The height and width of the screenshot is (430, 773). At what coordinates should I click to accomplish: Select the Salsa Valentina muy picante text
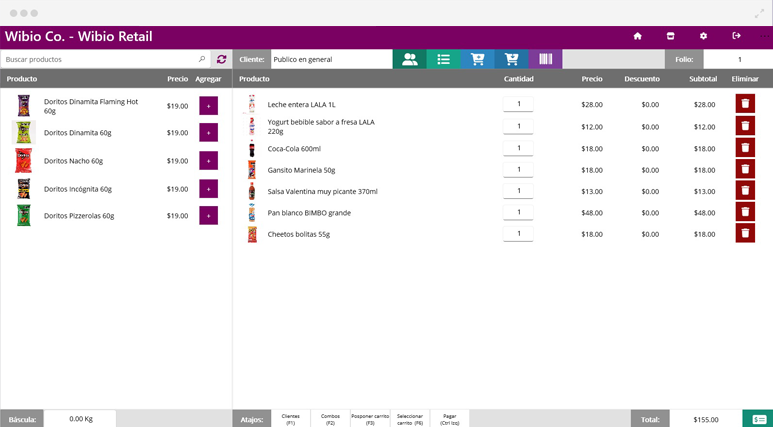point(322,191)
